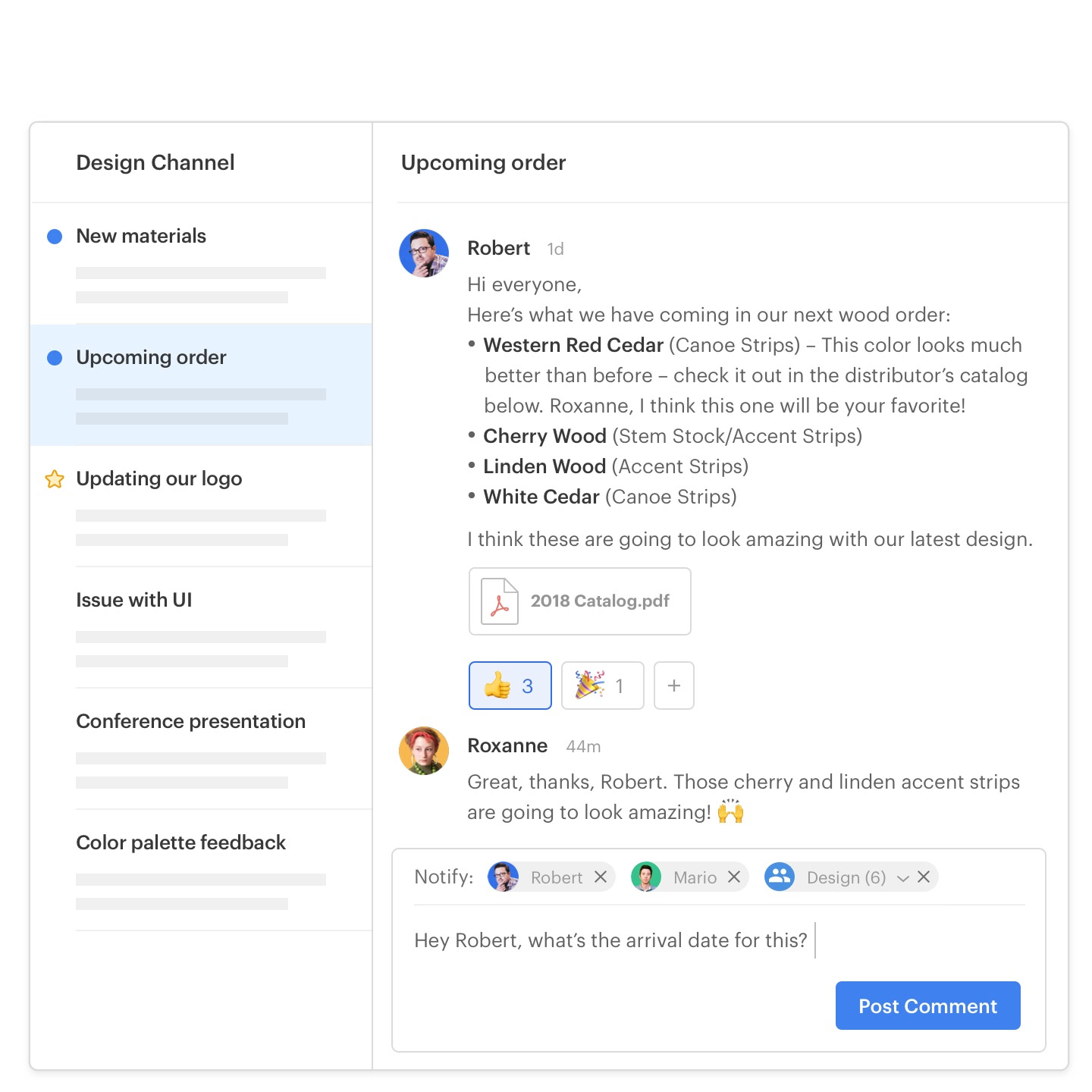Expand the Design (6) group dropdown

pos(902,878)
